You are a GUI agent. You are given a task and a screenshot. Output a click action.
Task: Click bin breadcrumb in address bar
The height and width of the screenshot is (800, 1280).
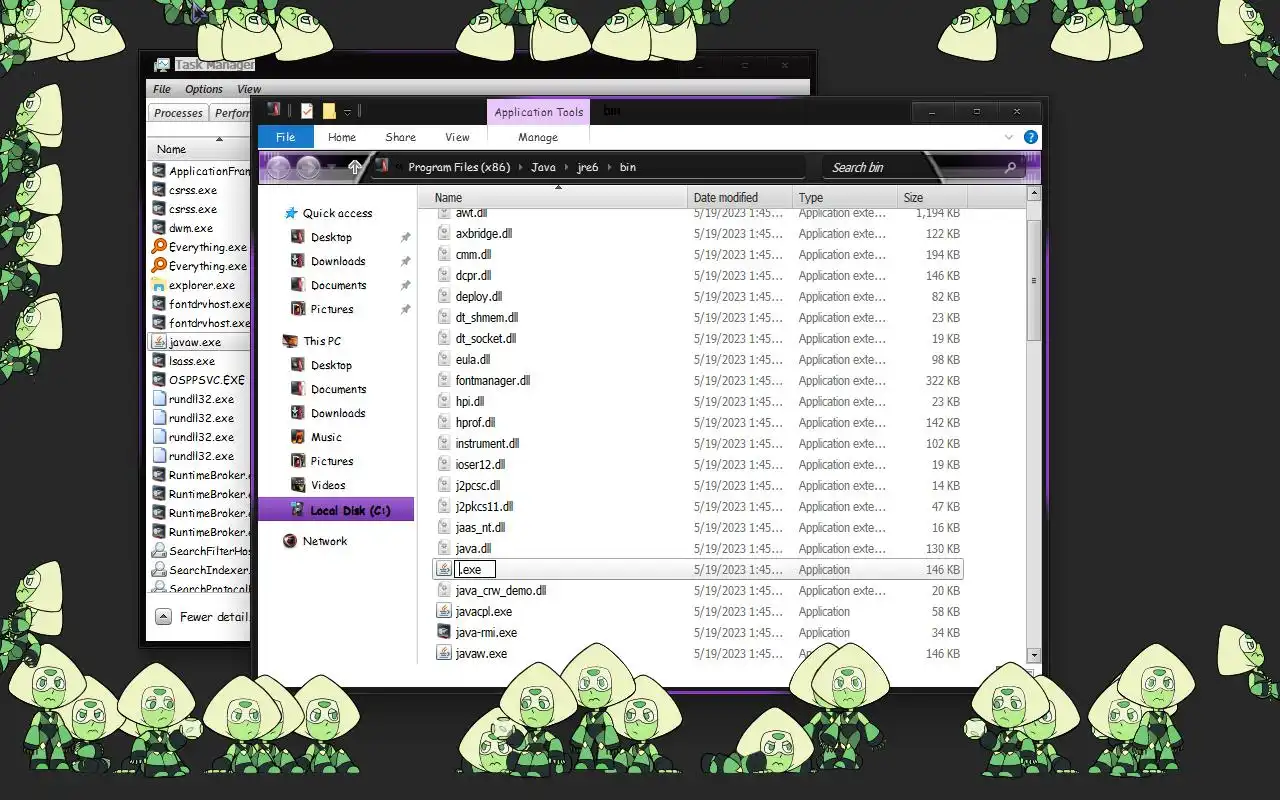(x=627, y=167)
